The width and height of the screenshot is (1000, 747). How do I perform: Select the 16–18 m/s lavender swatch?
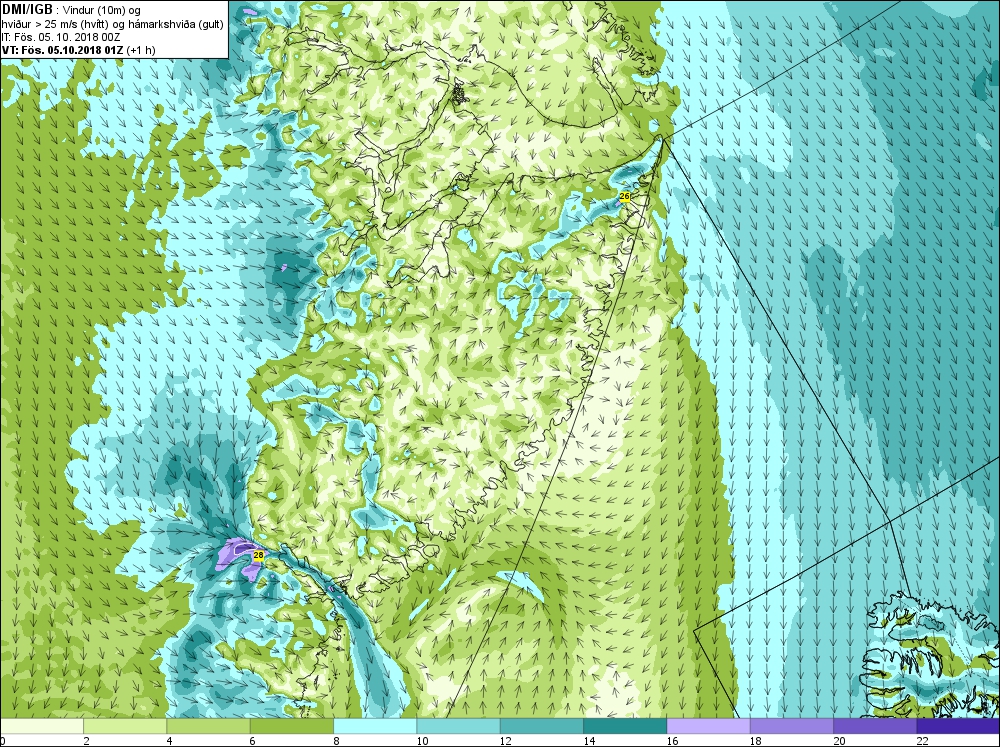[x=708, y=726]
